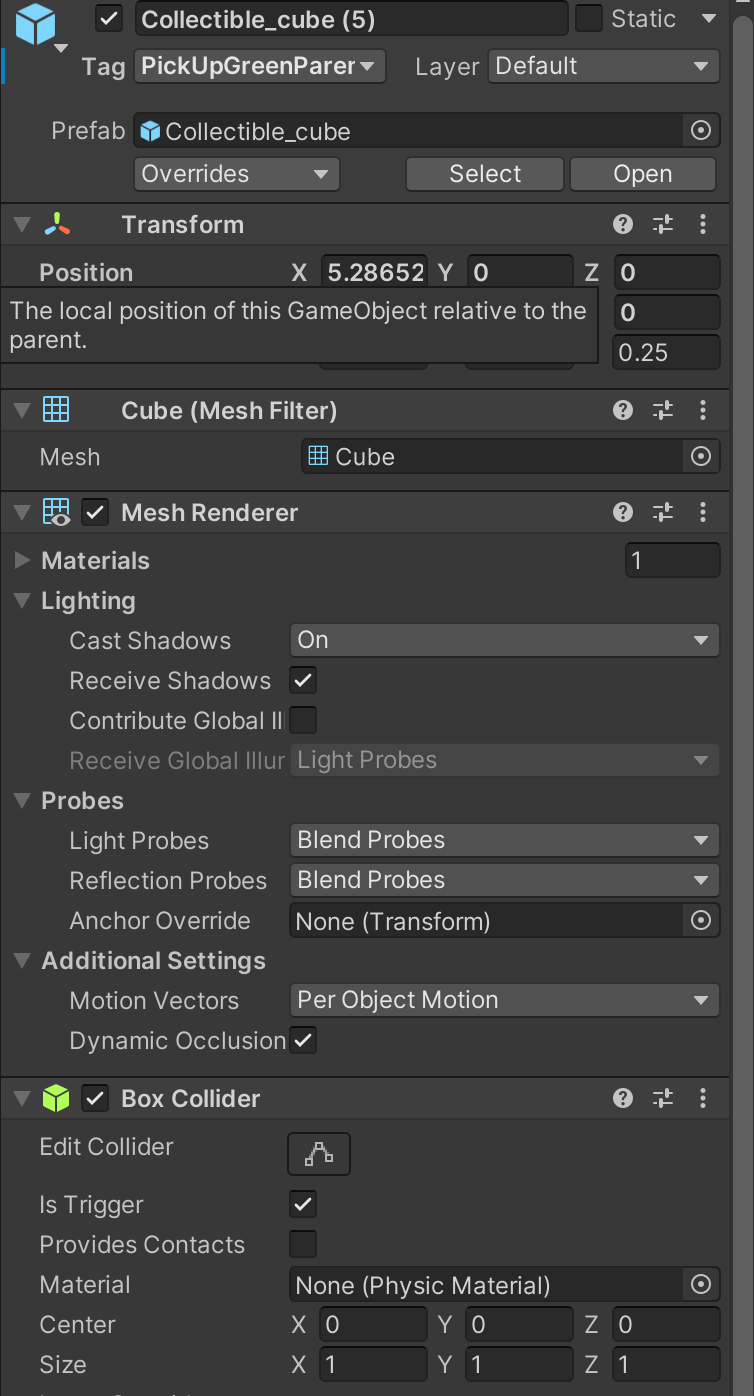The image size is (754, 1396).
Task: Enable Contribute Global Illumination checkbox
Action: [303, 720]
